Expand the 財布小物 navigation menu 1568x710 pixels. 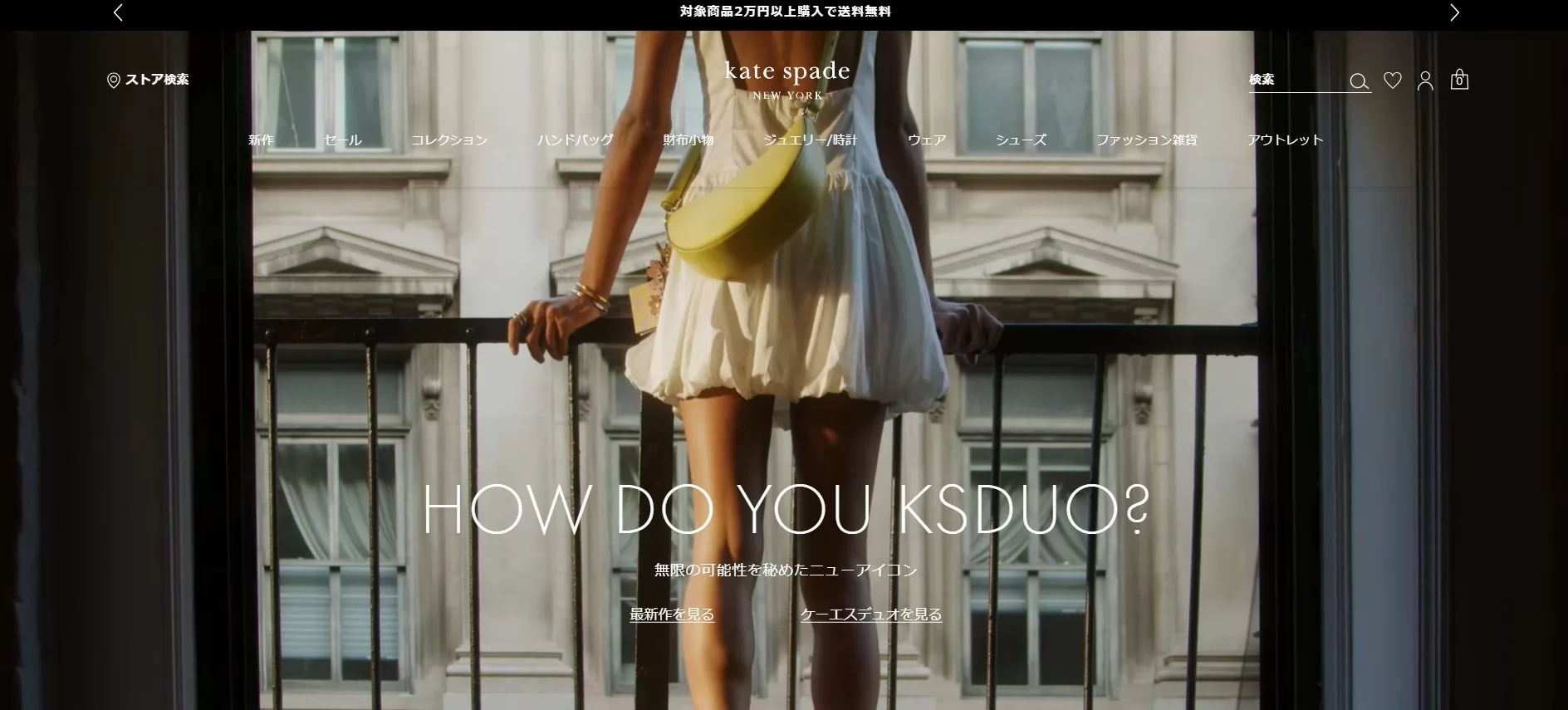pyautogui.click(x=688, y=140)
